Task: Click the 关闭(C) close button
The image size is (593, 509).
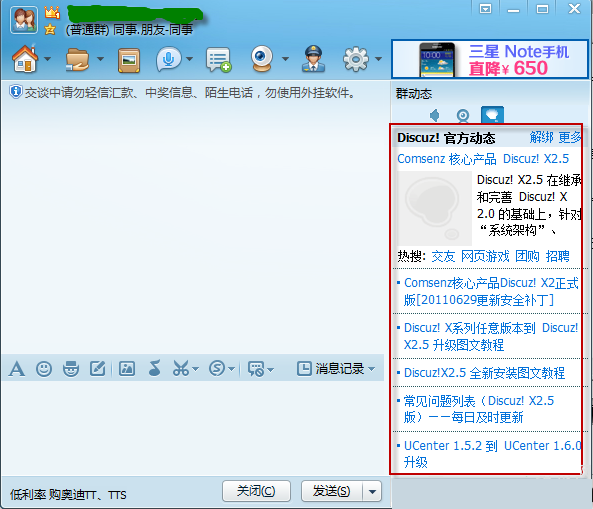Action: coord(256,491)
